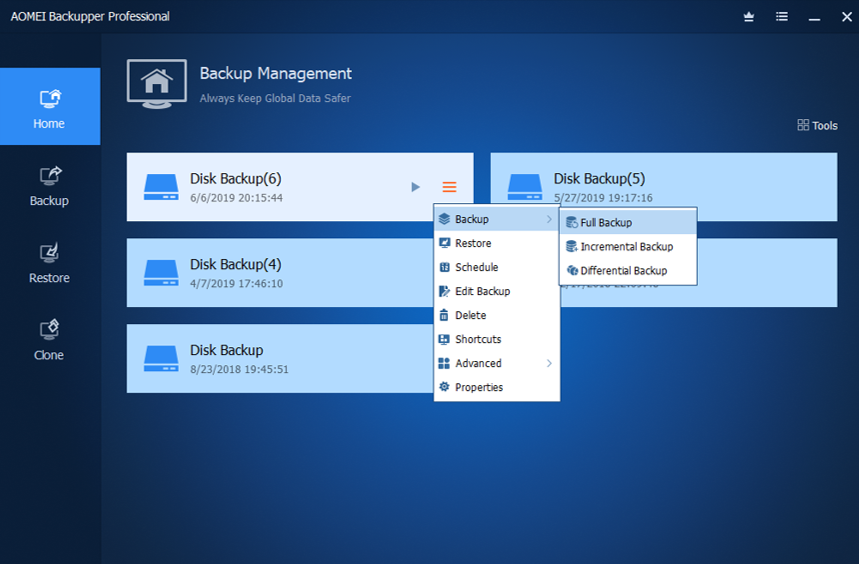Select the Disk Backup(5) task title
This screenshot has height=564, width=859.
tap(599, 179)
